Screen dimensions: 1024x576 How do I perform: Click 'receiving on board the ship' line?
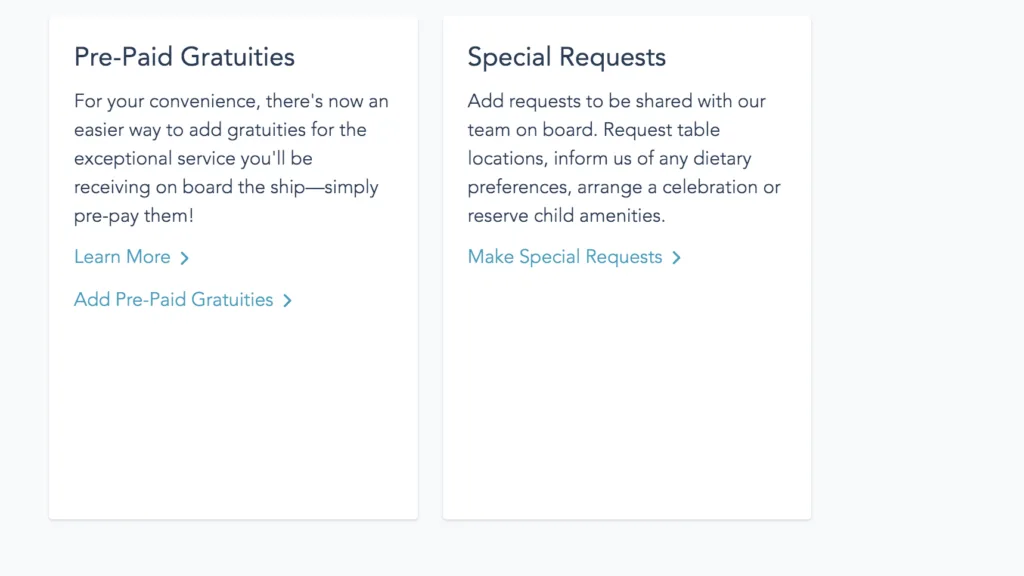[x=226, y=187]
